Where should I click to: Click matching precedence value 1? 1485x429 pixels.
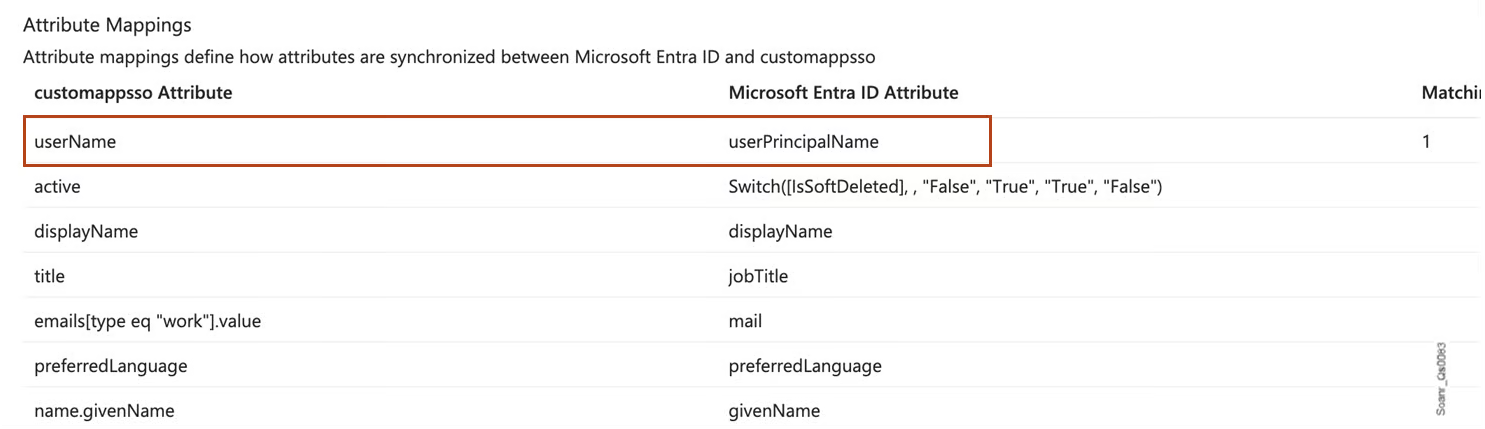(x=1426, y=142)
